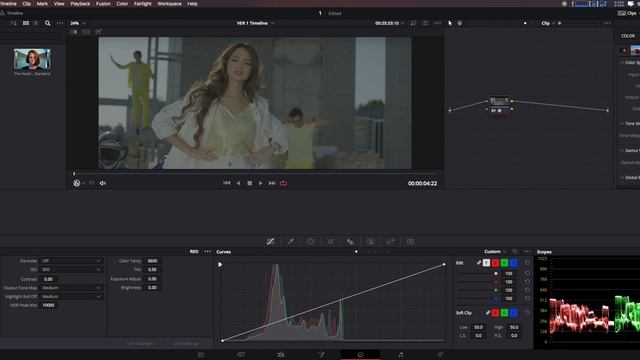The height and width of the screenshot is (360, 640).
Task: Open the Fusion menu in the menu bar
Action: 103,4
